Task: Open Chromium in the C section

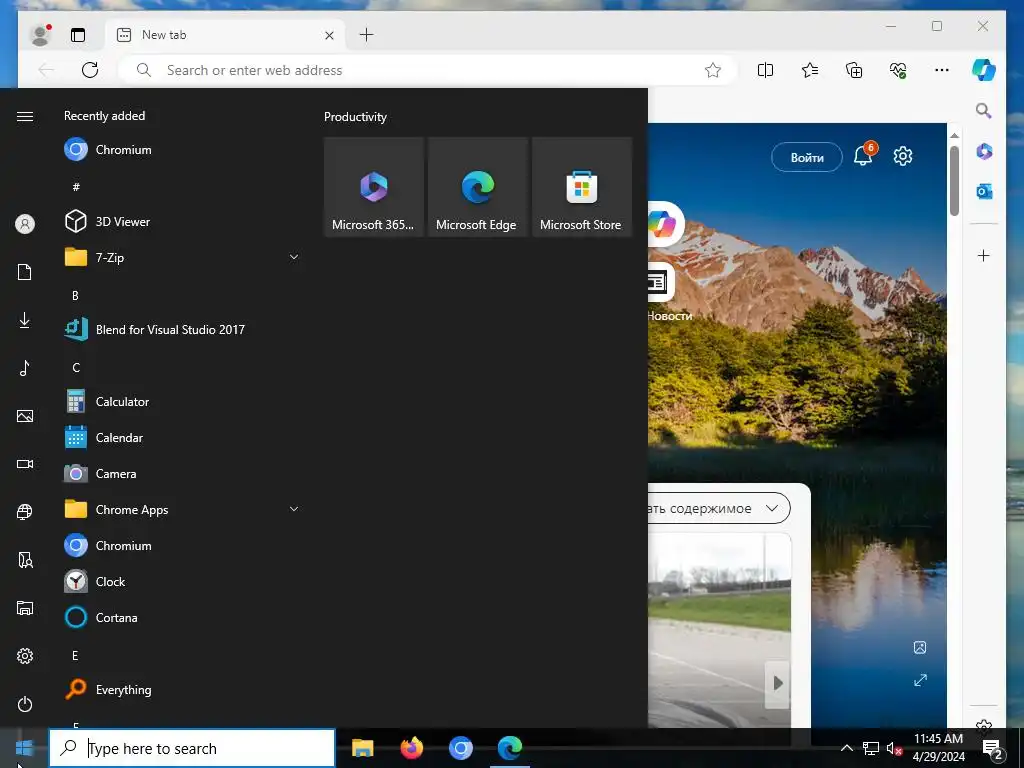Action: point(182,545)
